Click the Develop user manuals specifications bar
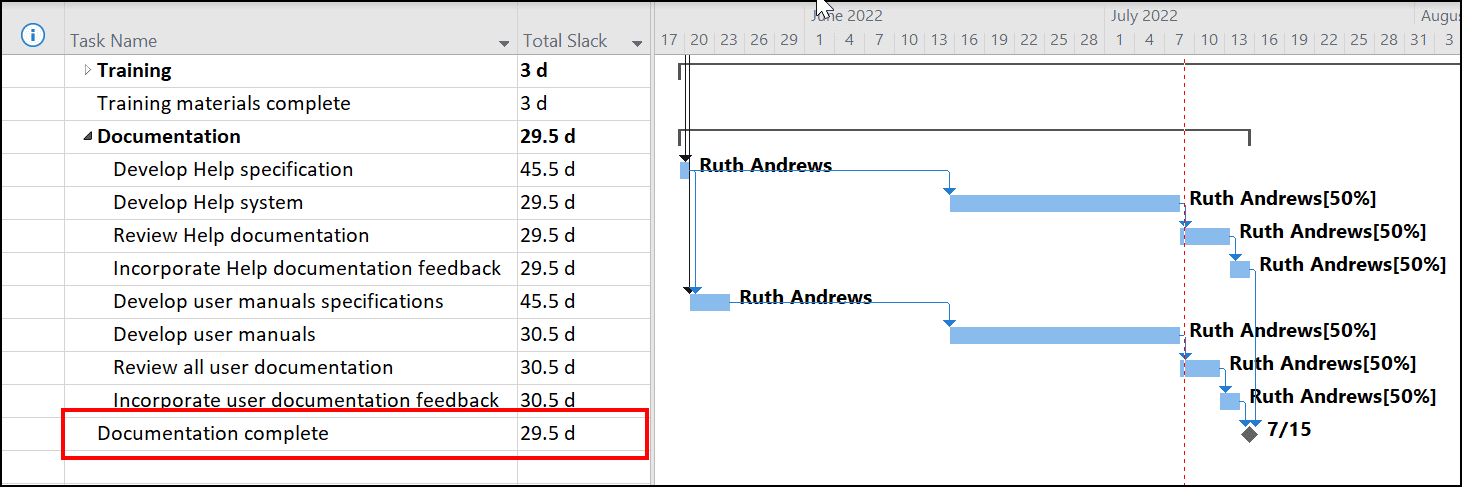This screenshot has height=487, width=1462. tap(710, 302)
